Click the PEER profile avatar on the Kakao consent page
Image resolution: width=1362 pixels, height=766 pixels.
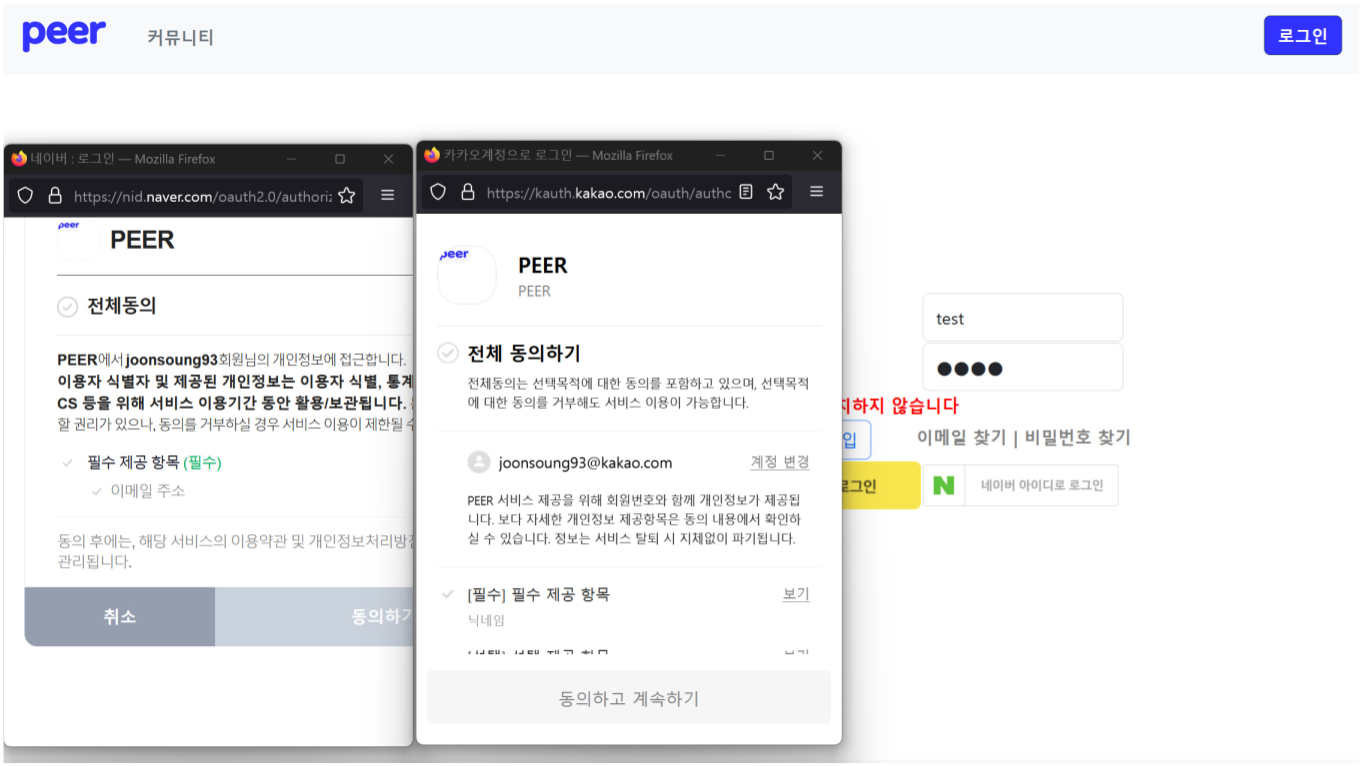(466, 275)
